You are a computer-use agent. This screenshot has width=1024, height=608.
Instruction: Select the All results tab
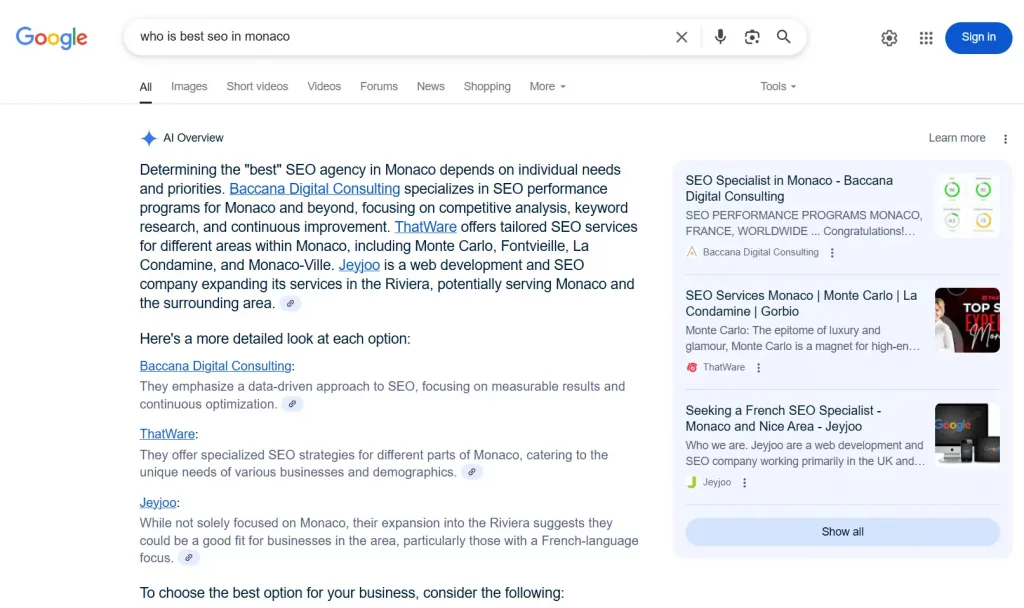tap(146, 87)
